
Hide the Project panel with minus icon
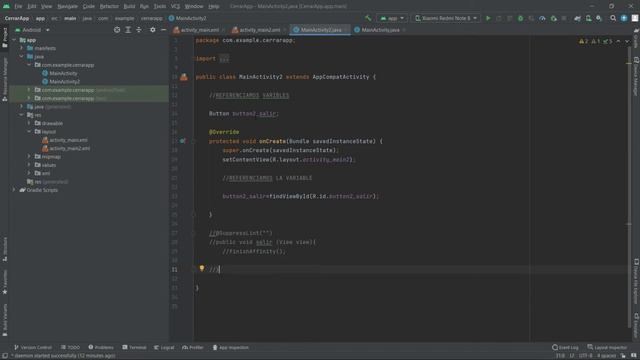coord(163,30)
